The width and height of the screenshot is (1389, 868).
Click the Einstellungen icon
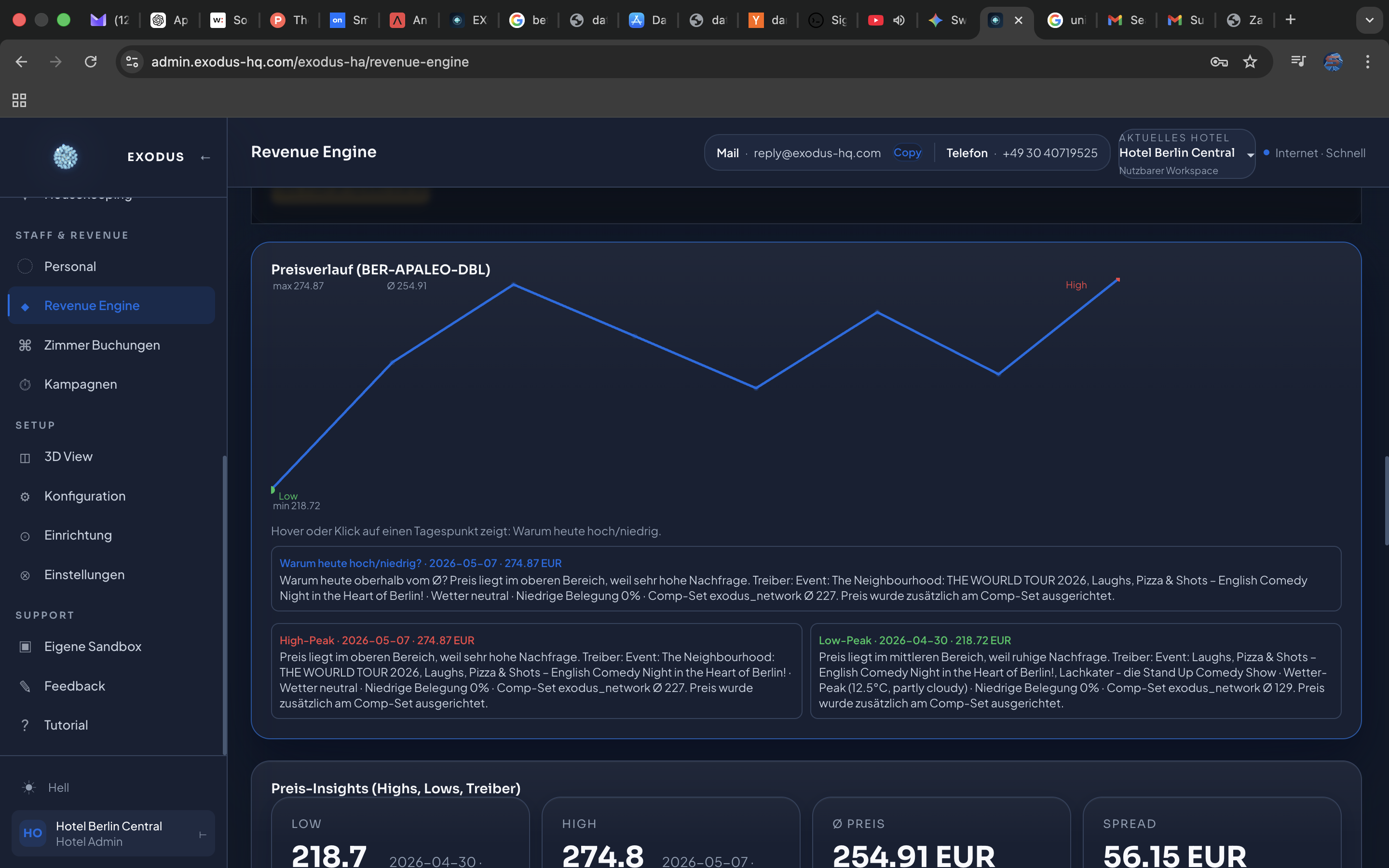[x=25, y=575]
